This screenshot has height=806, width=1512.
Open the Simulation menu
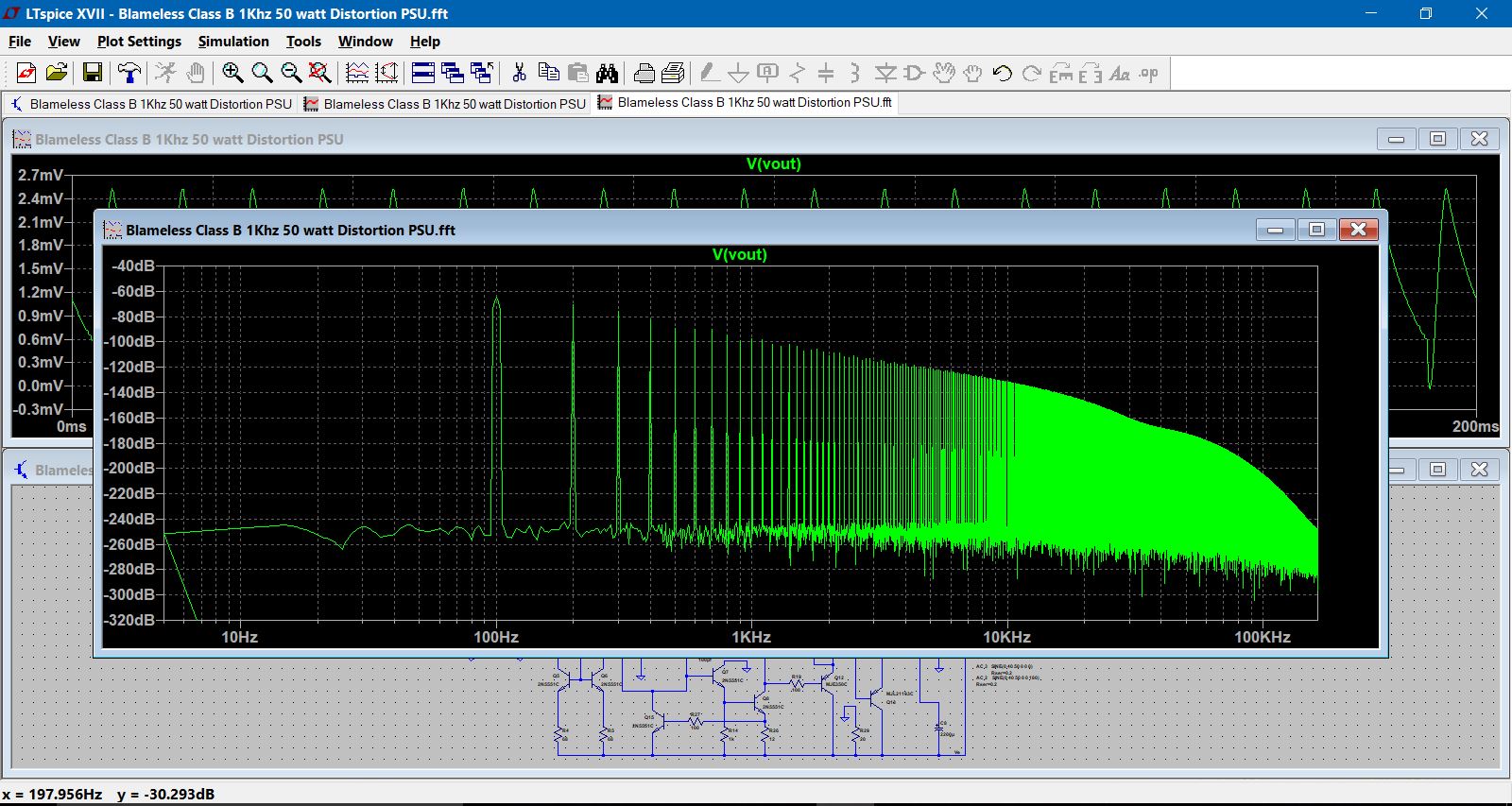[x=233, y=42]
